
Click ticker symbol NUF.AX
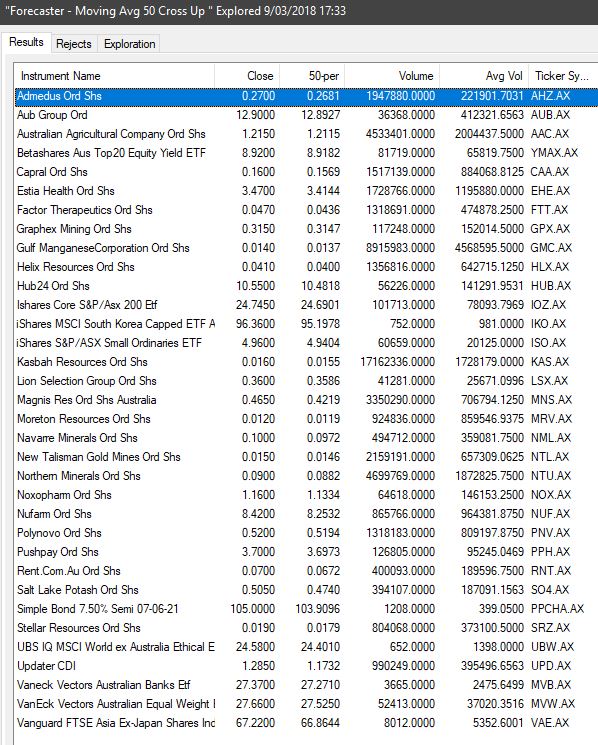pos(550,514)
